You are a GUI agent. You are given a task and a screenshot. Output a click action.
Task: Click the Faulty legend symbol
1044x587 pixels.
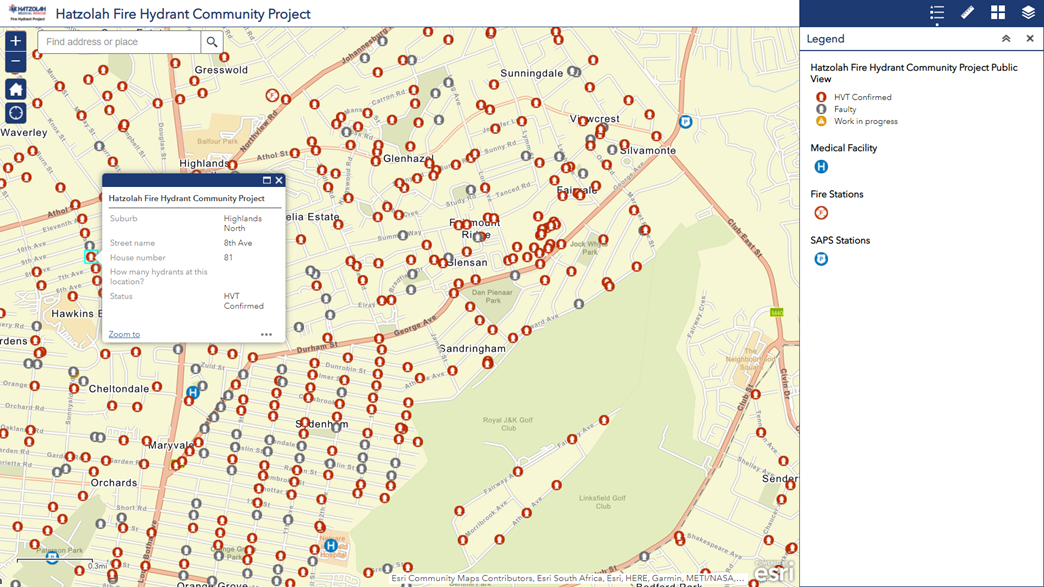click(x=821, y=109)
